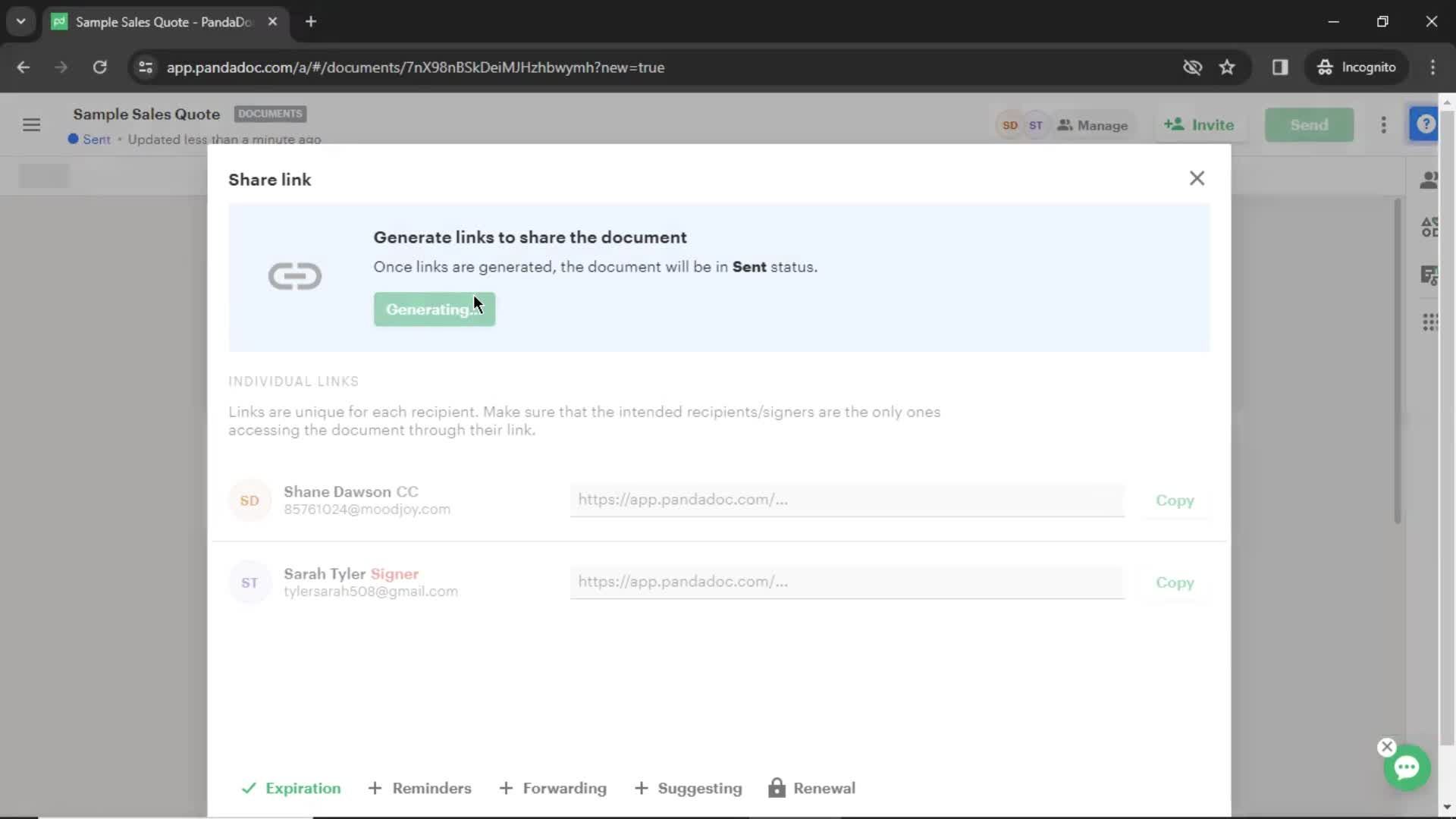Click the Manage button icon in toolbar
Viewport: 1456px width, 819px height.
pos(1063,125)
